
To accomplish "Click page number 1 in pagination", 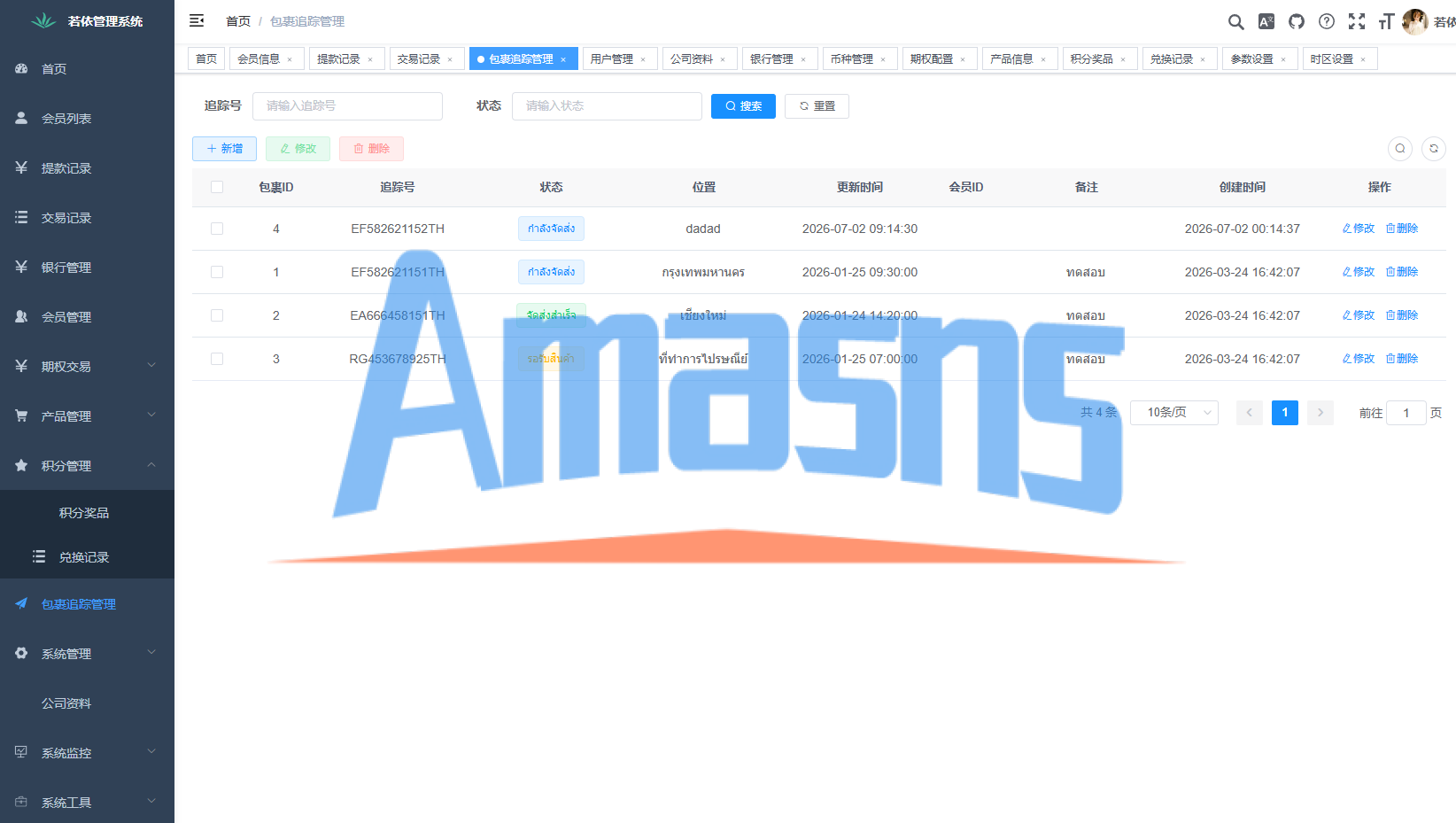I will tap(1285, 413).
